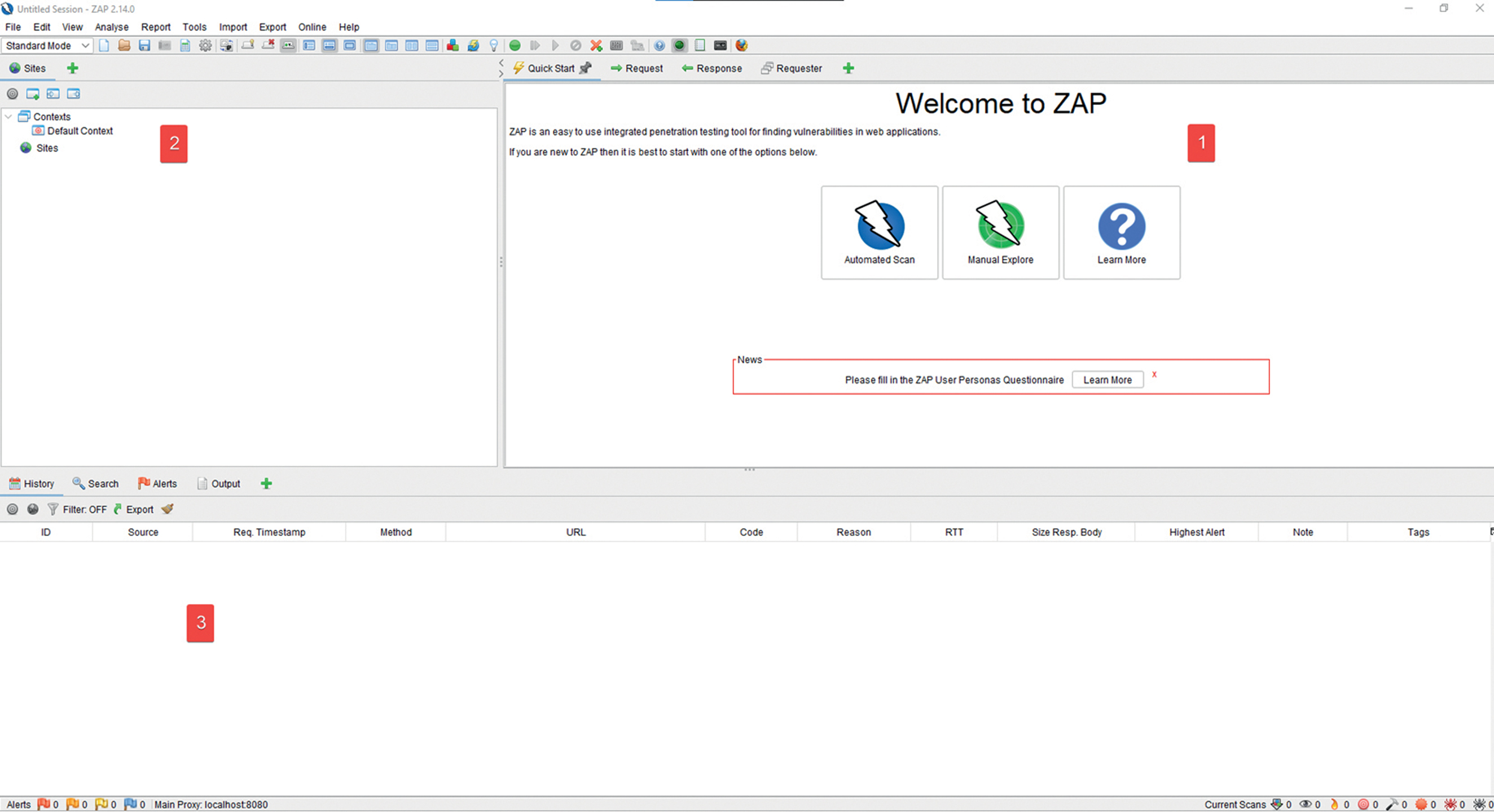Click the red high alerts flag in status bar
This screenshot has width=1494, height=812.
43,804
